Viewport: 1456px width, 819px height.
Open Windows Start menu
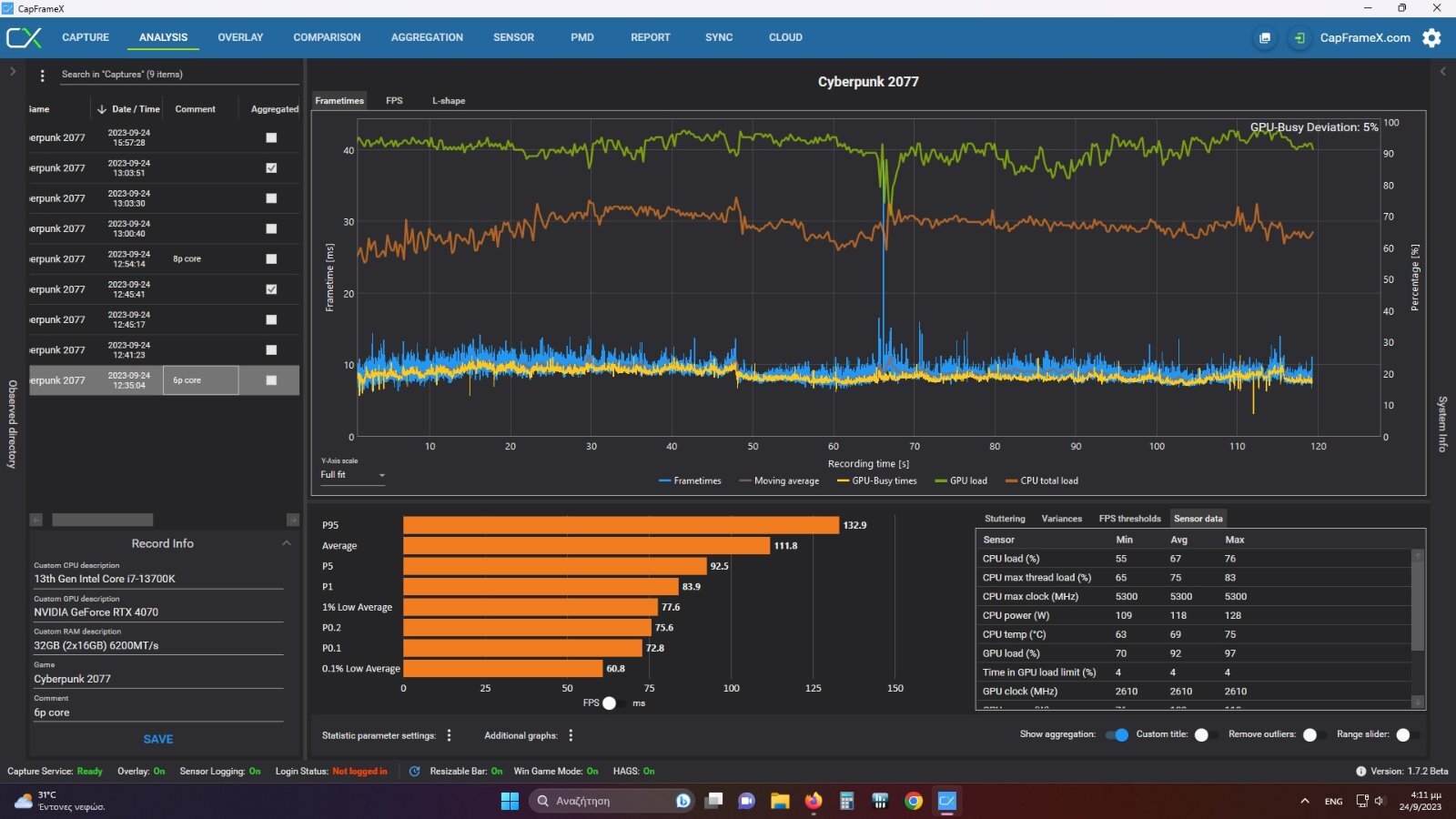[x=510, y=801]
